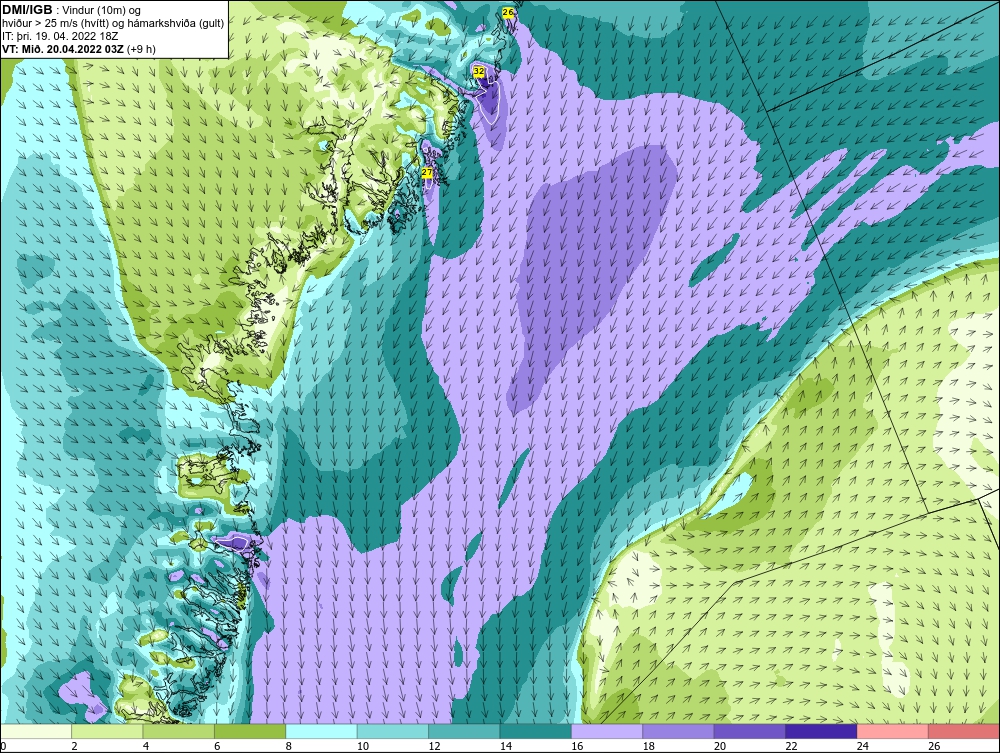This screenshot has height=753, width=1000.
Task: Click the legend scale value 6
Action: 217,746
